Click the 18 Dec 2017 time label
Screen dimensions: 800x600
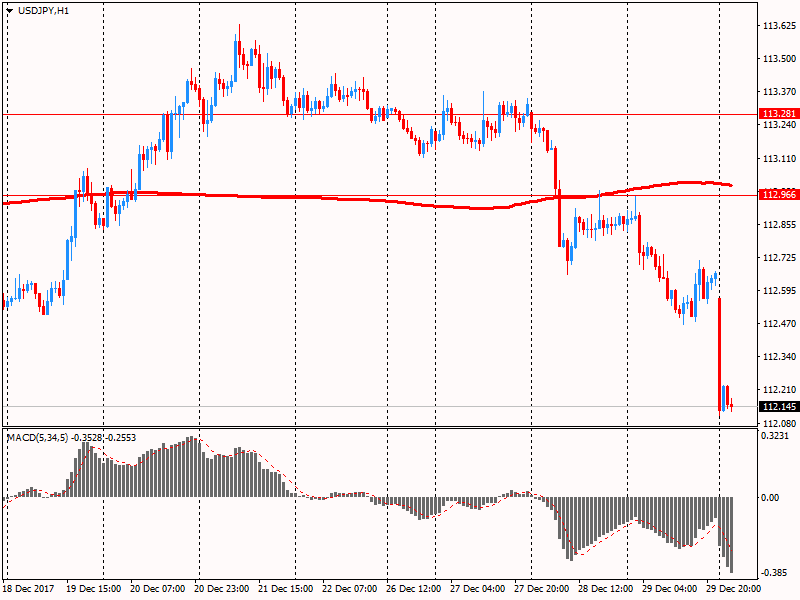28,589
